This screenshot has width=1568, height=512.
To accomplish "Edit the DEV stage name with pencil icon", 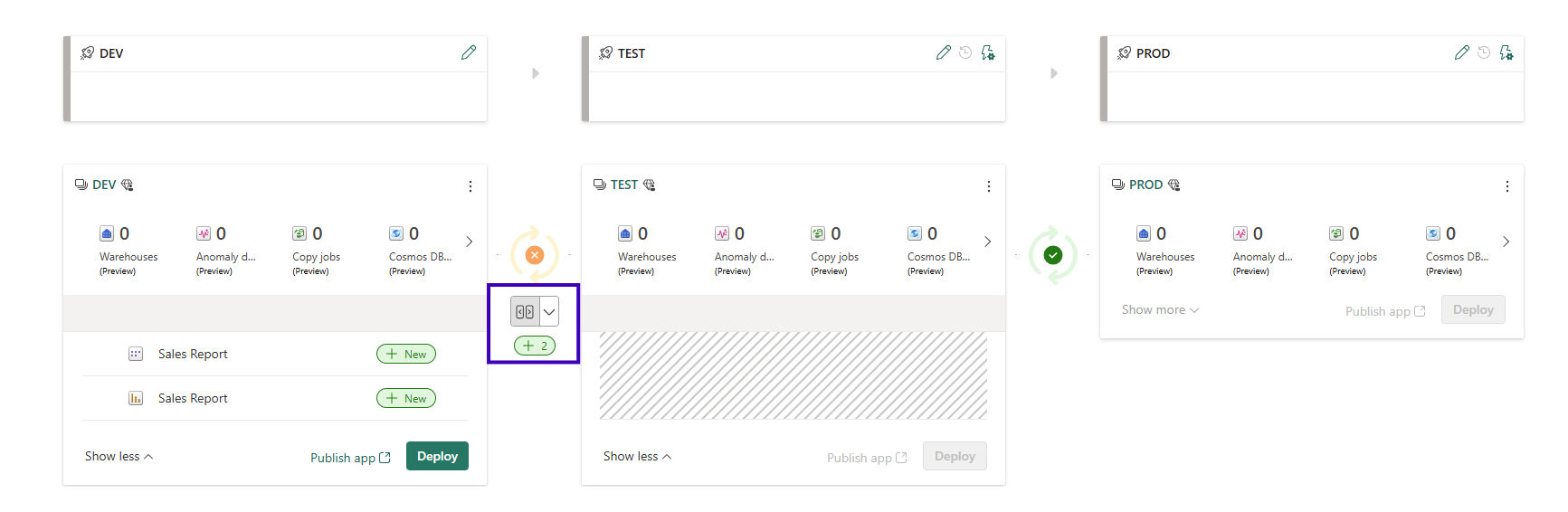I will [469, 52].
